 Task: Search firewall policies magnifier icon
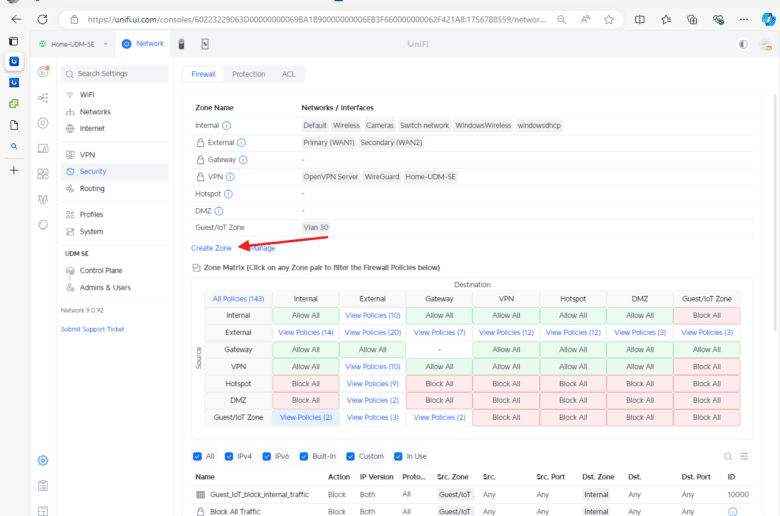tap(728, 456)
